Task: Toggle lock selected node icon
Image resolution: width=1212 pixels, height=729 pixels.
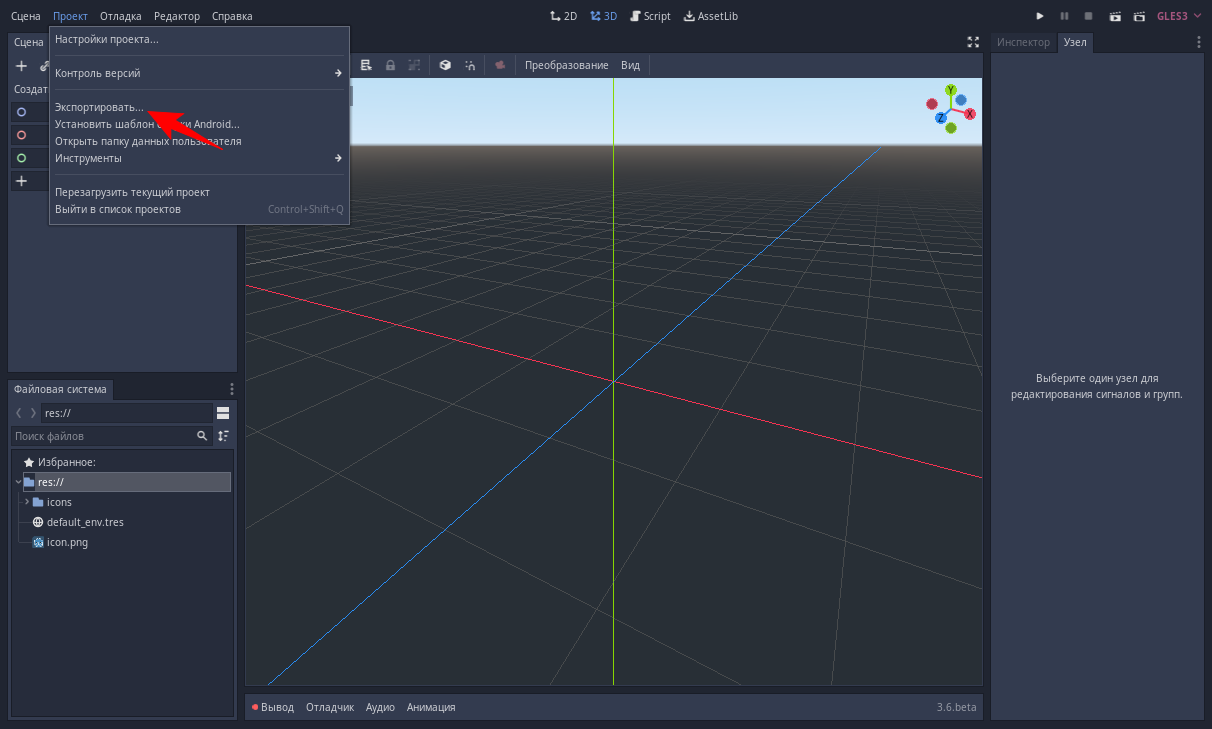Action: 390,65
